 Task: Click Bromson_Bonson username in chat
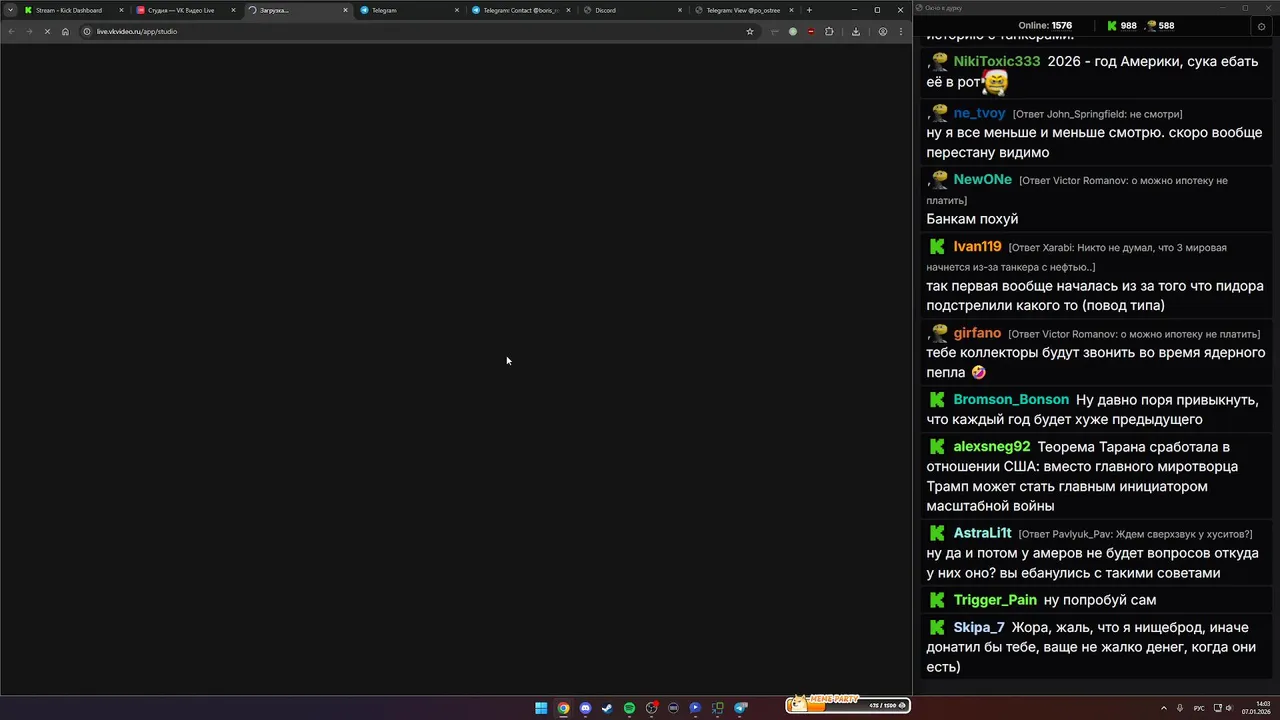[x=1011, y=399]
